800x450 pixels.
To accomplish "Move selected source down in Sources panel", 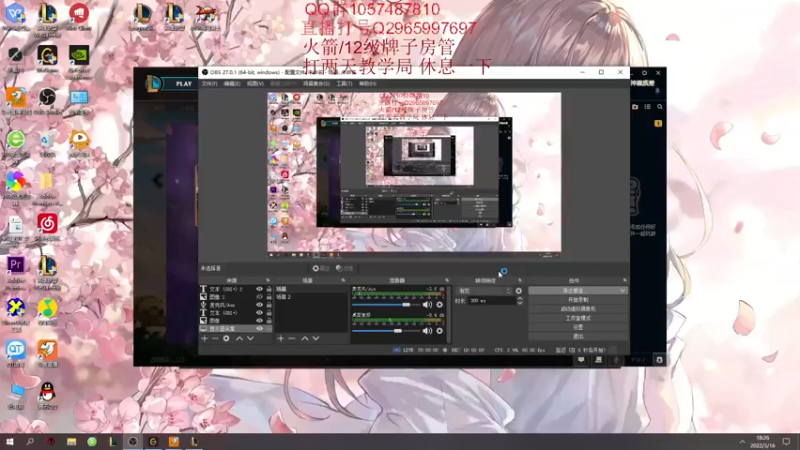I will tap(251, 338).
